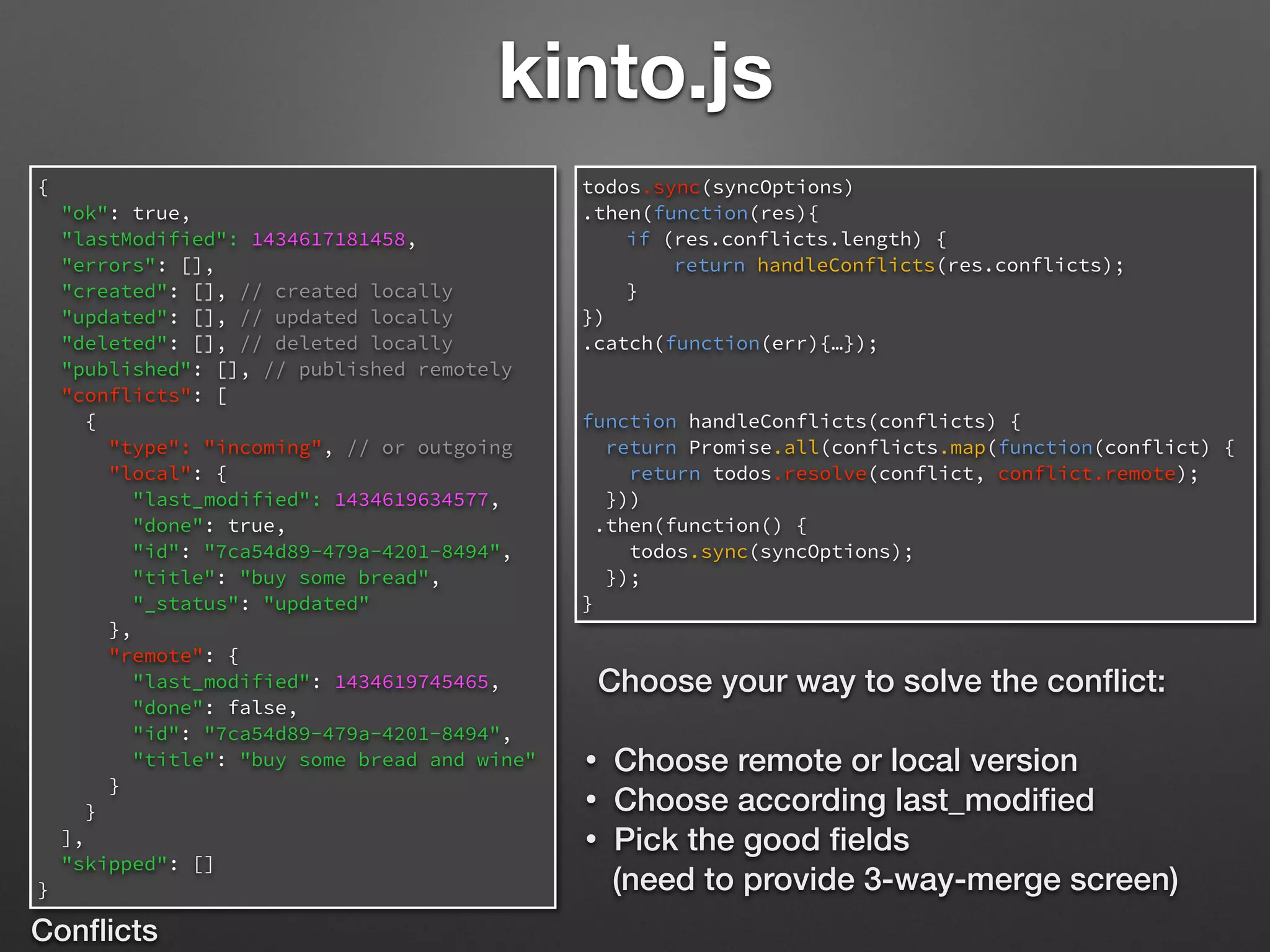Click the red "conflicts" key
This screenshot has width=1270, height=952.
127,395
